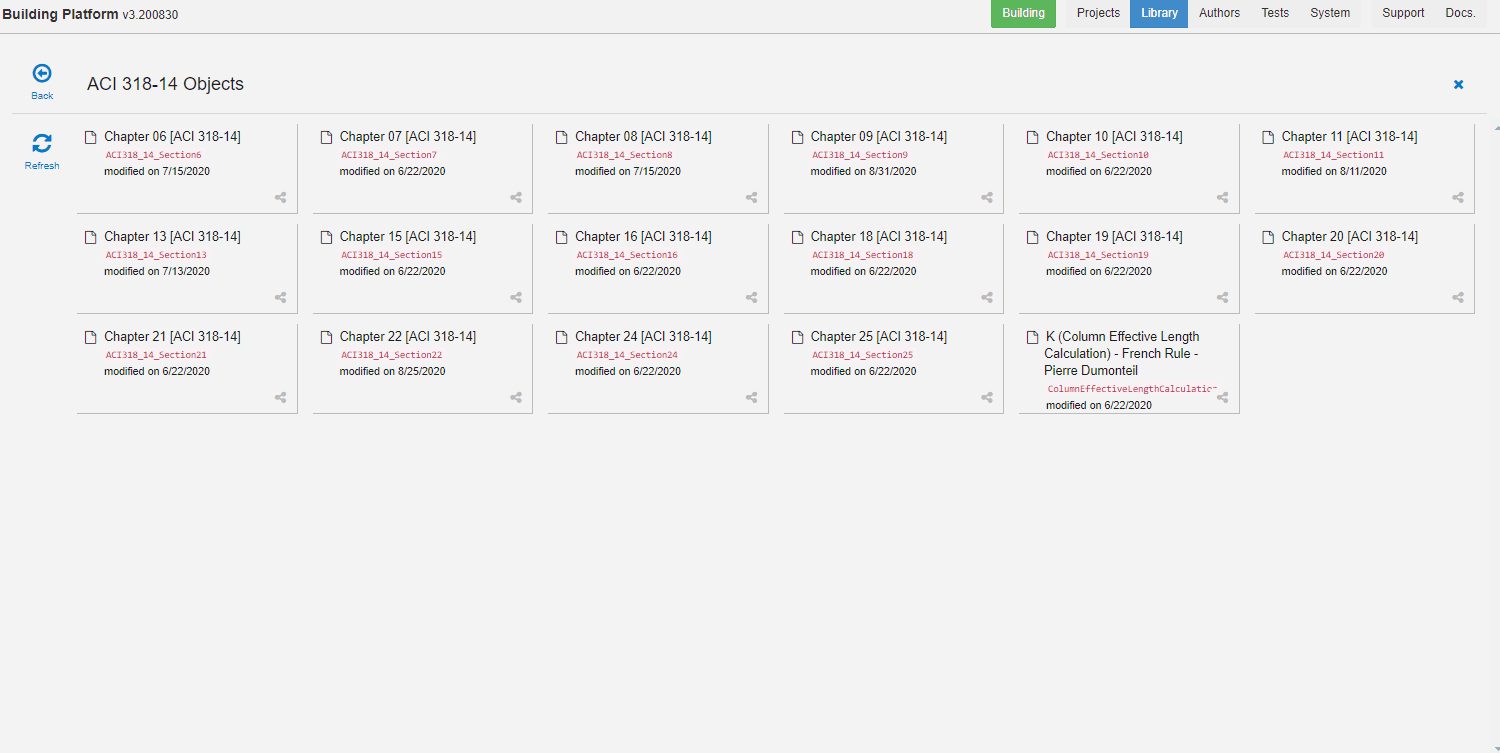The width and height of the screenshot is (1500, 753).
Task: Open Chapter 21 [ACI 318-14] title
Action: pos(172,337)
